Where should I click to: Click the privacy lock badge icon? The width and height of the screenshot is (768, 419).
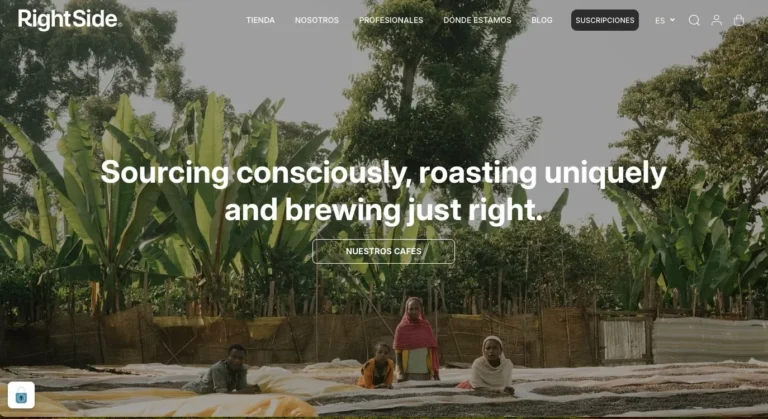tap(21, 395)
